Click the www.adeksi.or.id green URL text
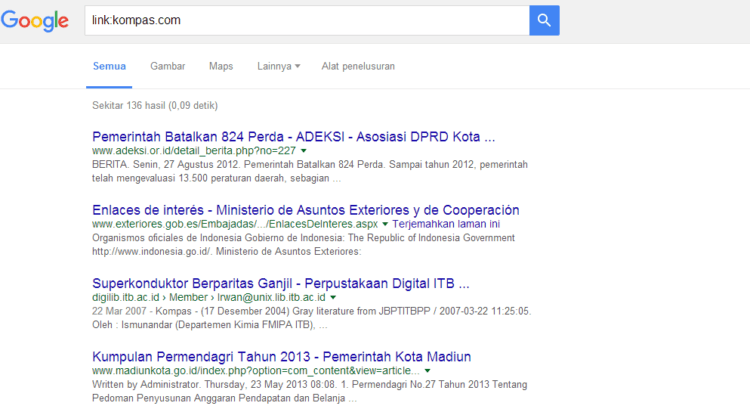750x409 pixels. pos(194,151)
